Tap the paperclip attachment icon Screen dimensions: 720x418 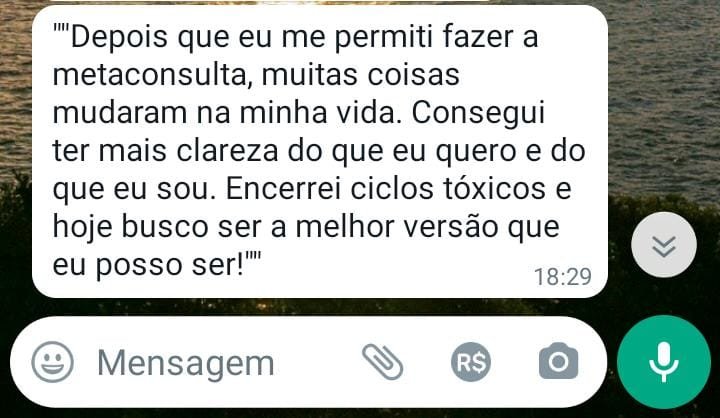tap(382, 362)
